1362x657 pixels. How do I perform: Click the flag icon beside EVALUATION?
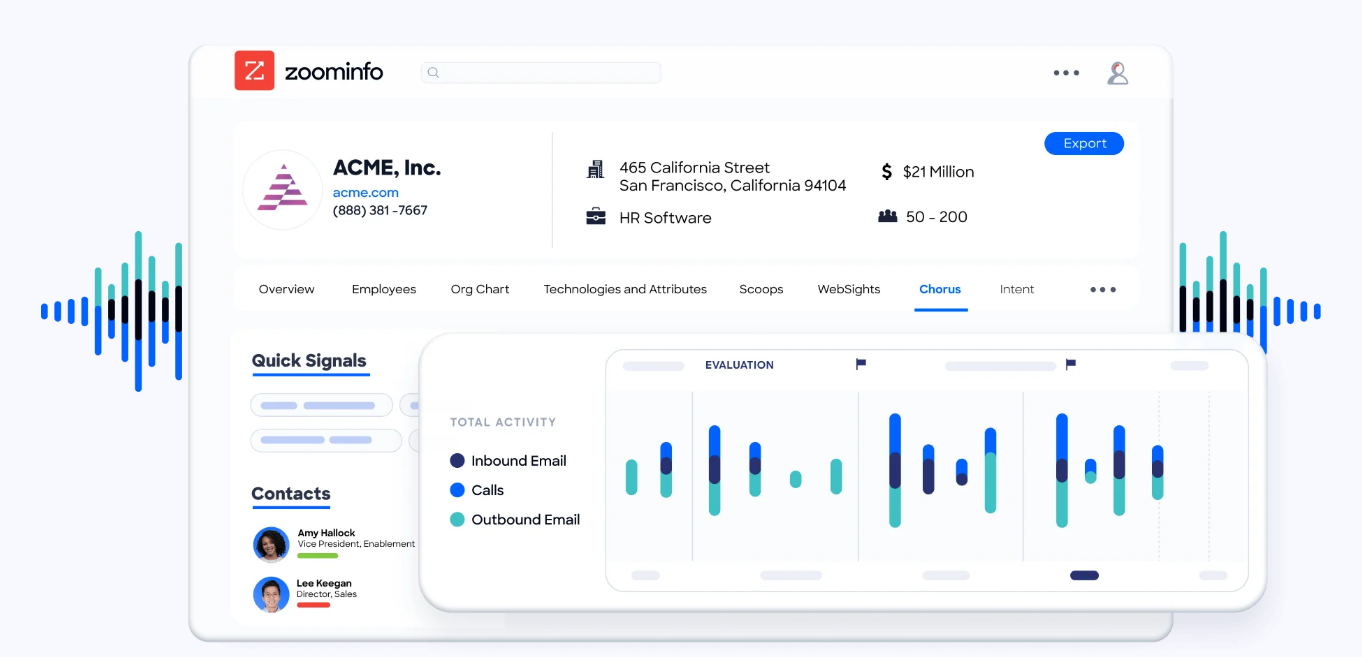(x=861, y=364)
